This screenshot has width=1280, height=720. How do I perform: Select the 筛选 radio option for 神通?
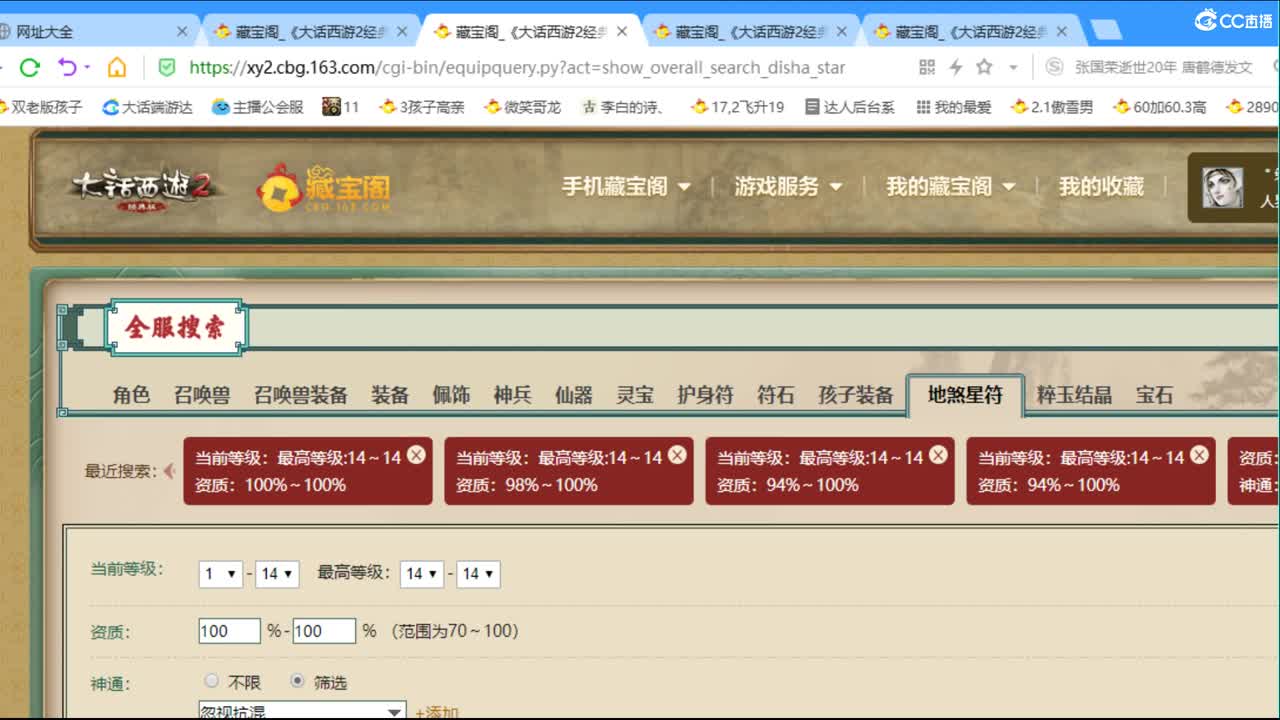click(297, 681)
